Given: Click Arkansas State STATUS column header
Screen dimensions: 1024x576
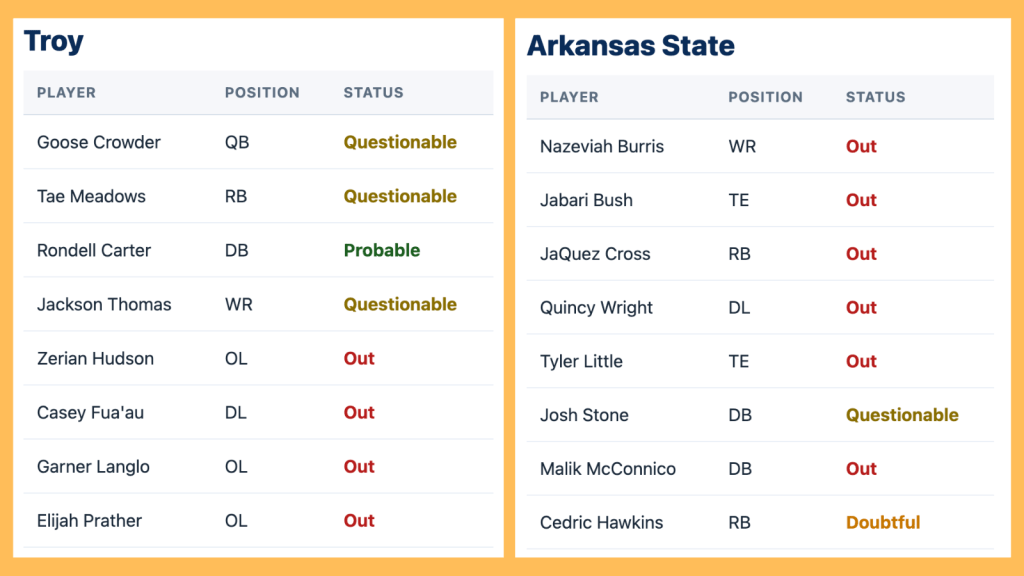Looking at the screenshot, I should (875, 97).
